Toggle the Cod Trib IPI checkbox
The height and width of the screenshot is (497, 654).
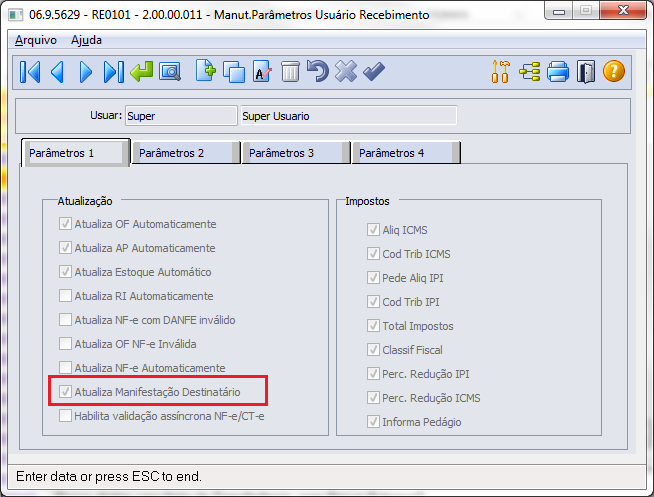tap(373, 301)
